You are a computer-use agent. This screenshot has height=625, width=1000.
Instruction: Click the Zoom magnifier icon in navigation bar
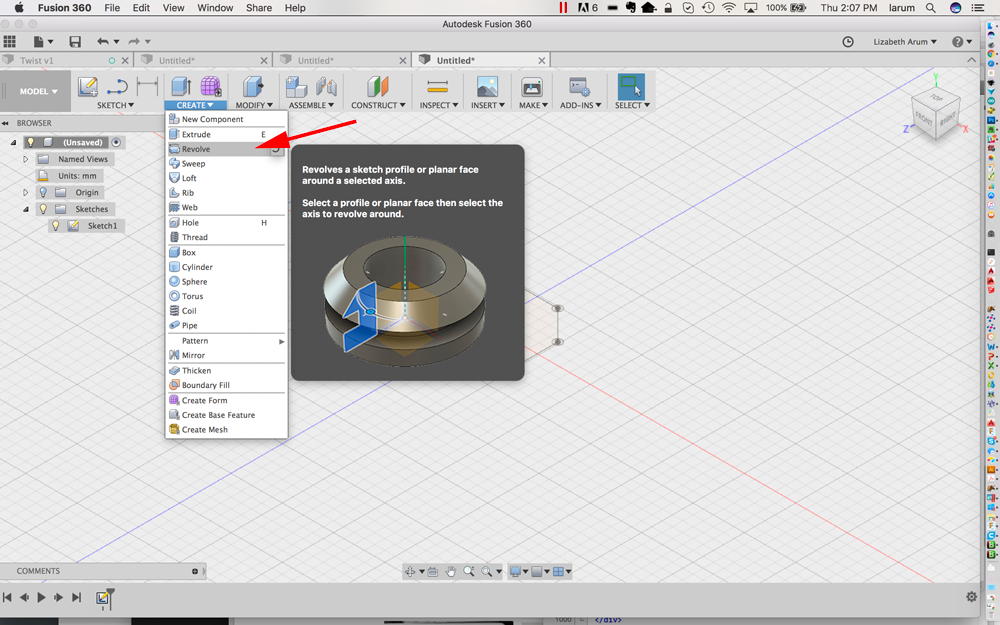pos(469,571)
